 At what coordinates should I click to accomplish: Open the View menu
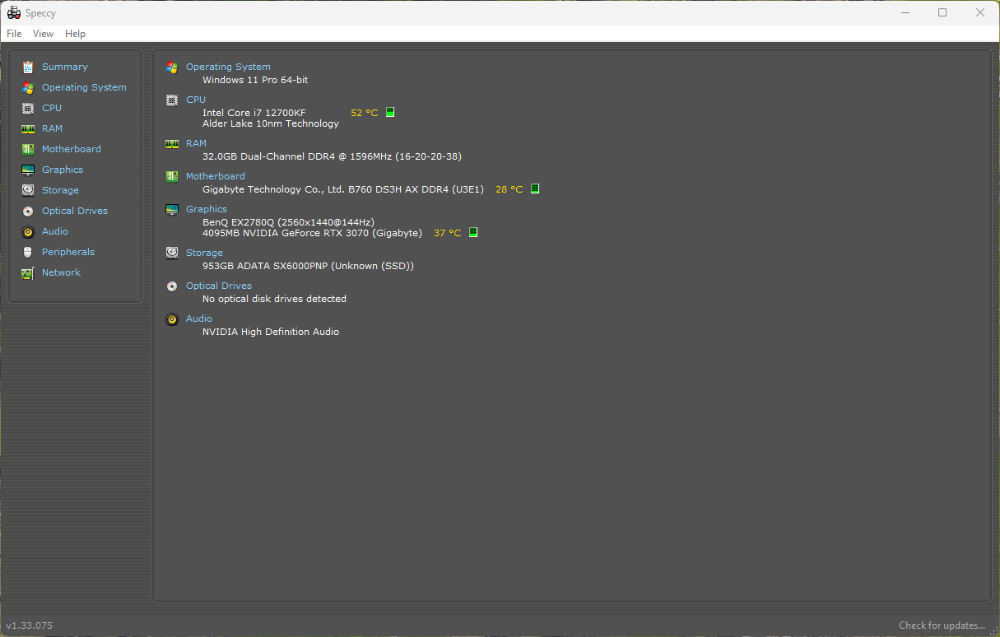click(43, 34)
